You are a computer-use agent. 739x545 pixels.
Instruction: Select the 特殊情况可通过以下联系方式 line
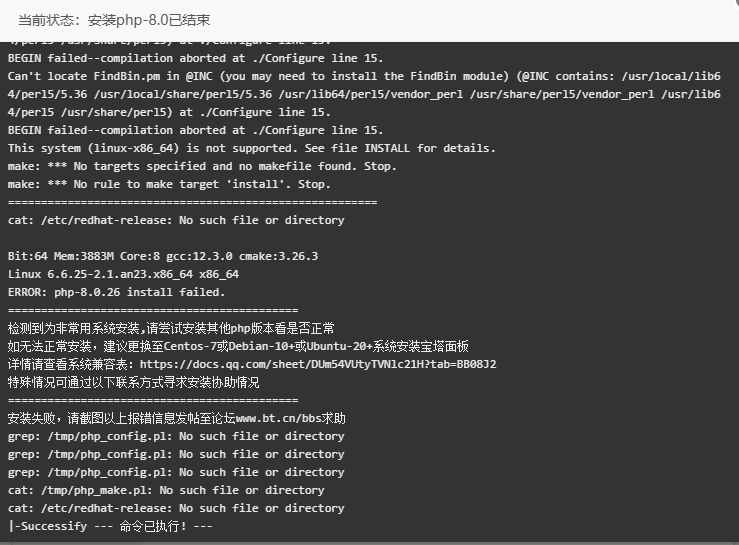pos(133,382)
